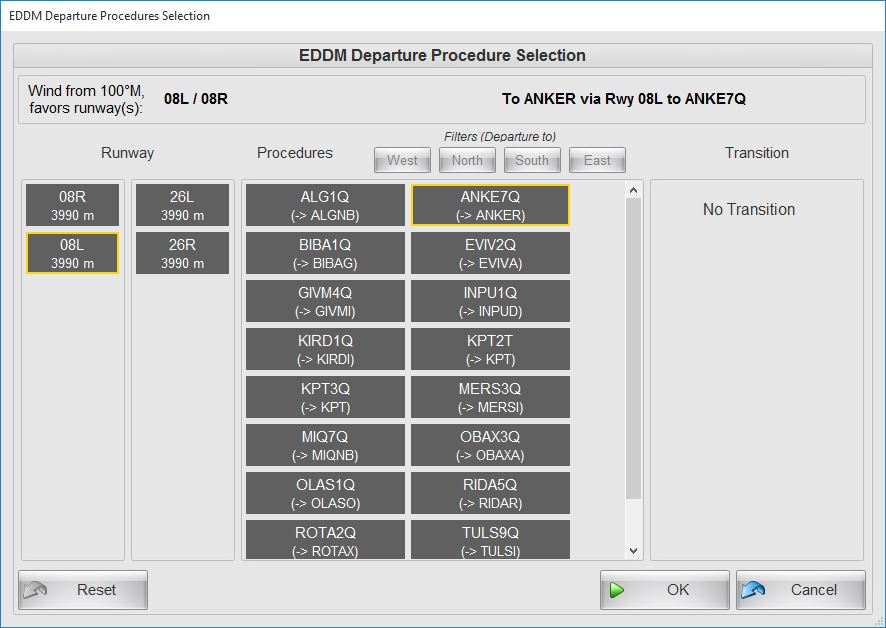Click the procedures list scroll down arrow
The height and width of the screenshot is (628, 886).
coord(633,551)
